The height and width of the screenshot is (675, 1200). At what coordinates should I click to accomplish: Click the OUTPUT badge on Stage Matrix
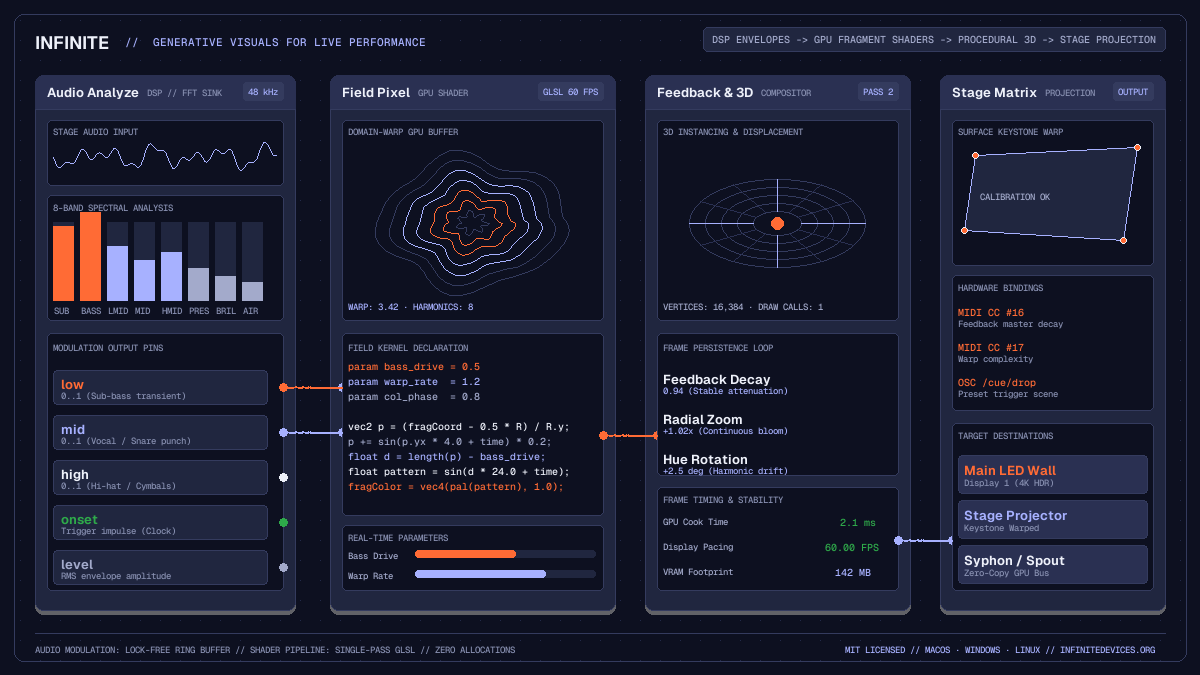pyautogui.click(x=1133, y=92)
